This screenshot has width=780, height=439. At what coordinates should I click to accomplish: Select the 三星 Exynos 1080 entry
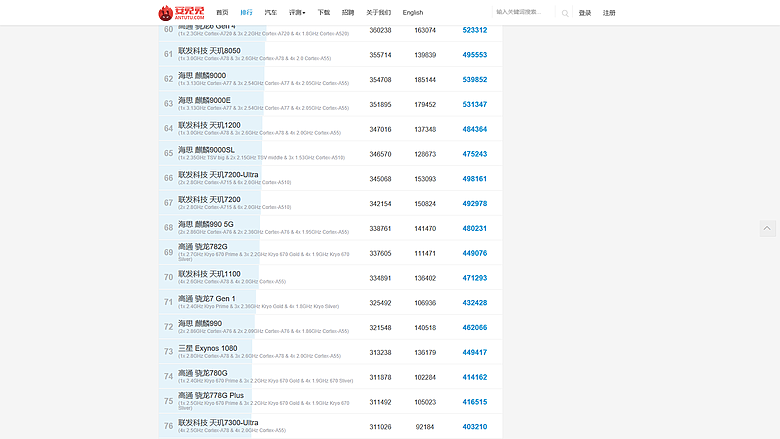(x=330, y=352)
